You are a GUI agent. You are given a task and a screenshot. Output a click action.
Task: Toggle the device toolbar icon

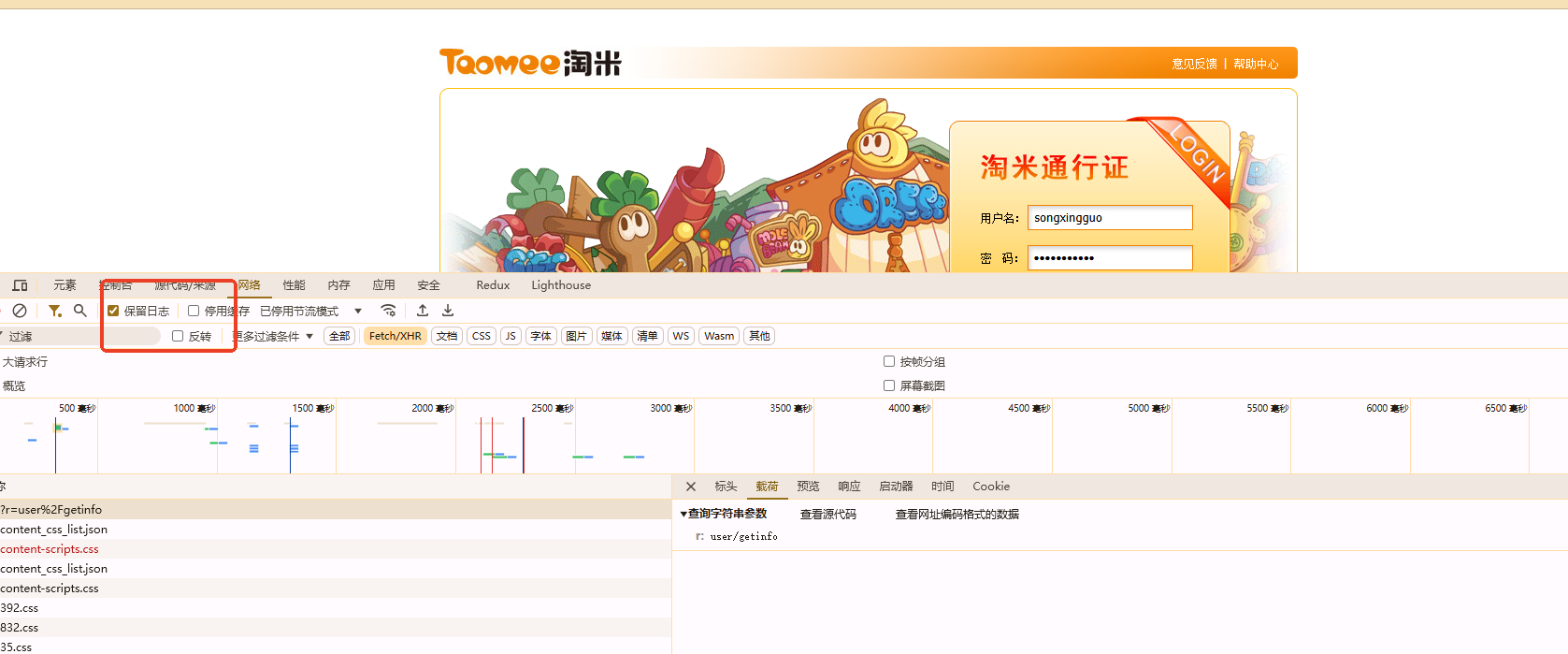(20, 285)
